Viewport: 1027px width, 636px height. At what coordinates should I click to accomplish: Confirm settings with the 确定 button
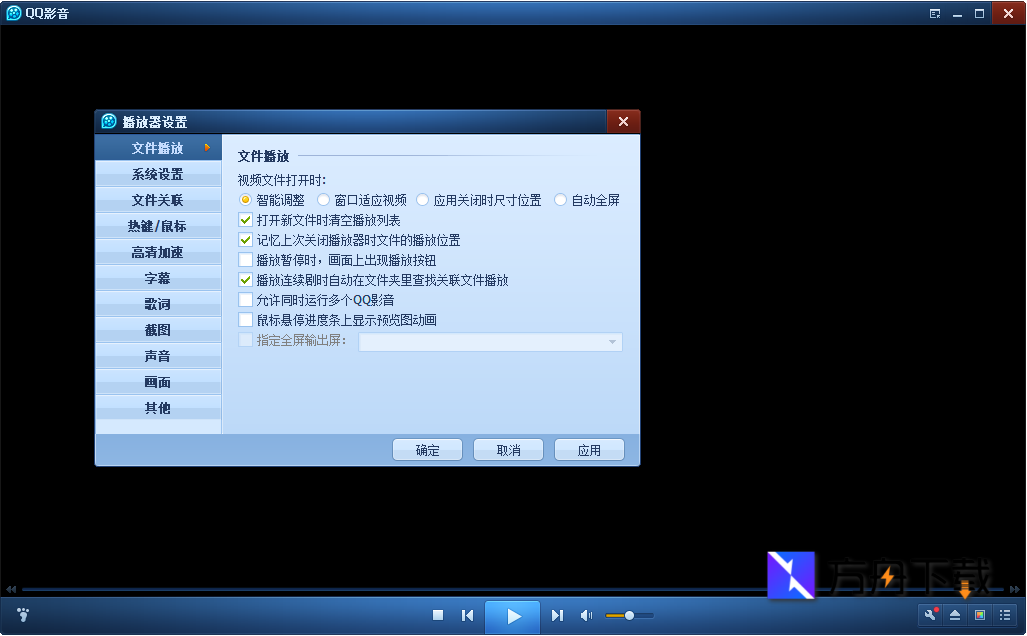point(427,449)
